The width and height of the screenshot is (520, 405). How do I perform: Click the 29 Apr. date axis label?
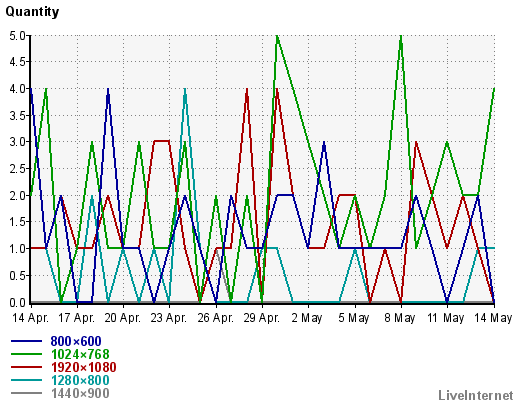pos(261,318)
